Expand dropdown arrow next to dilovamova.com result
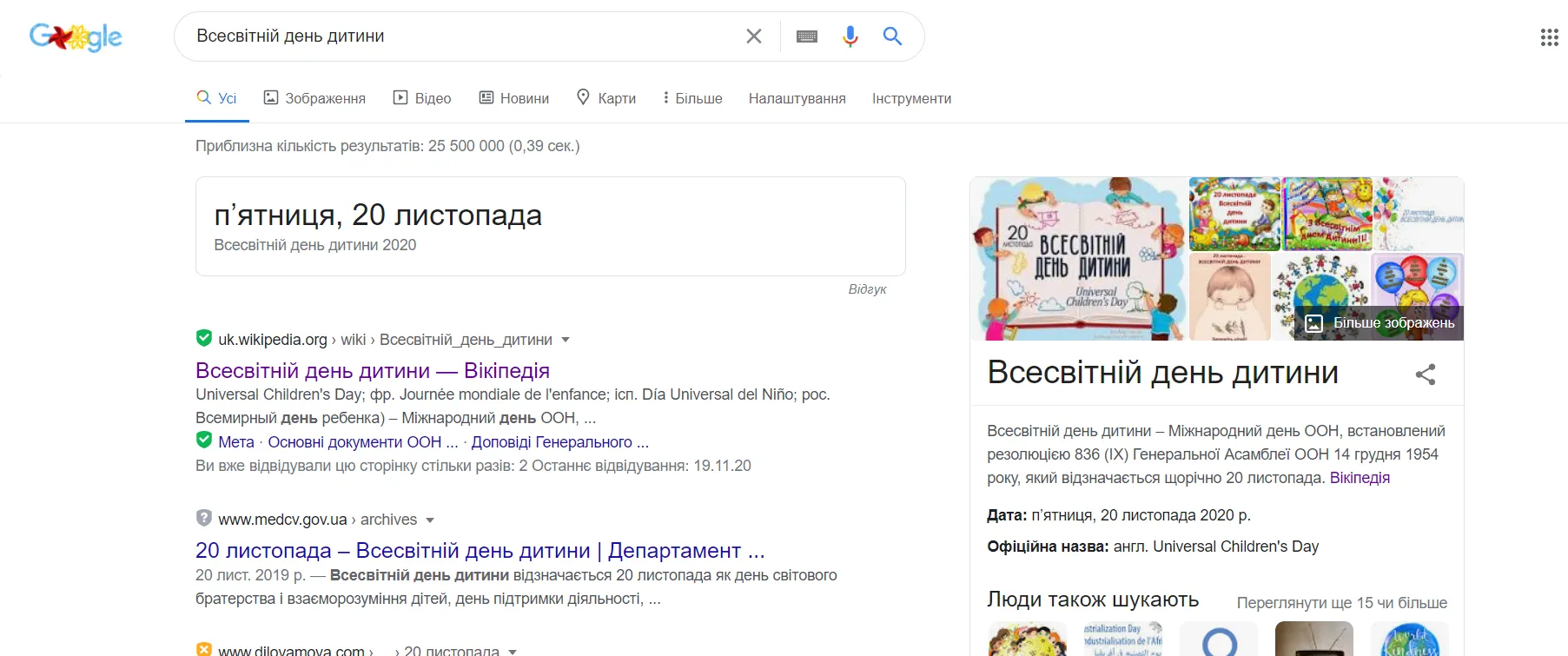The height and width of the screenshot is (656, 1568). pos(513,651)
